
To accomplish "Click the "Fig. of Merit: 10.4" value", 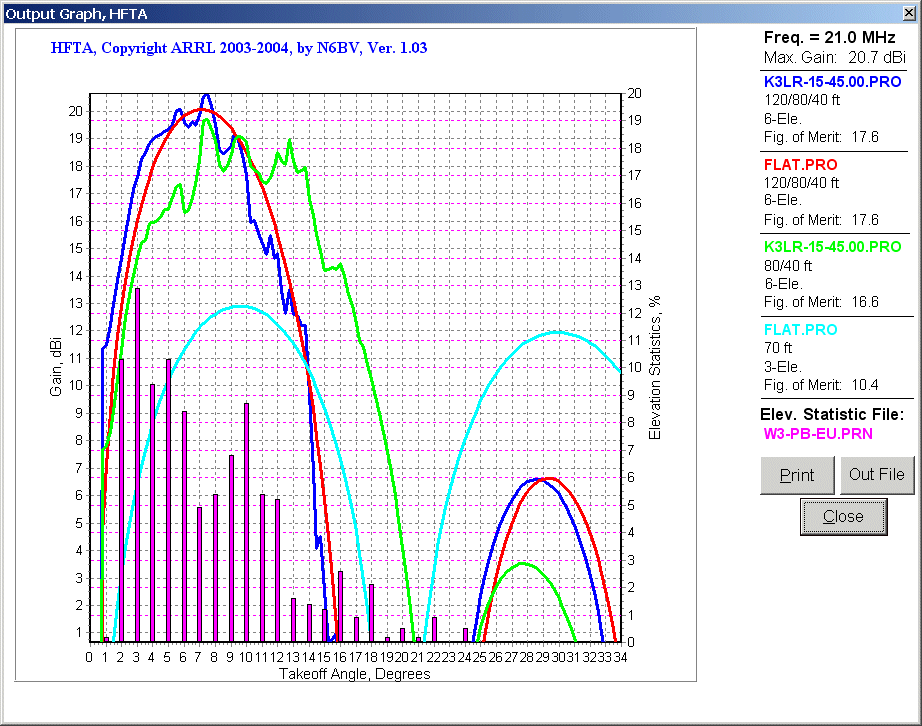I will pos(821,385).
